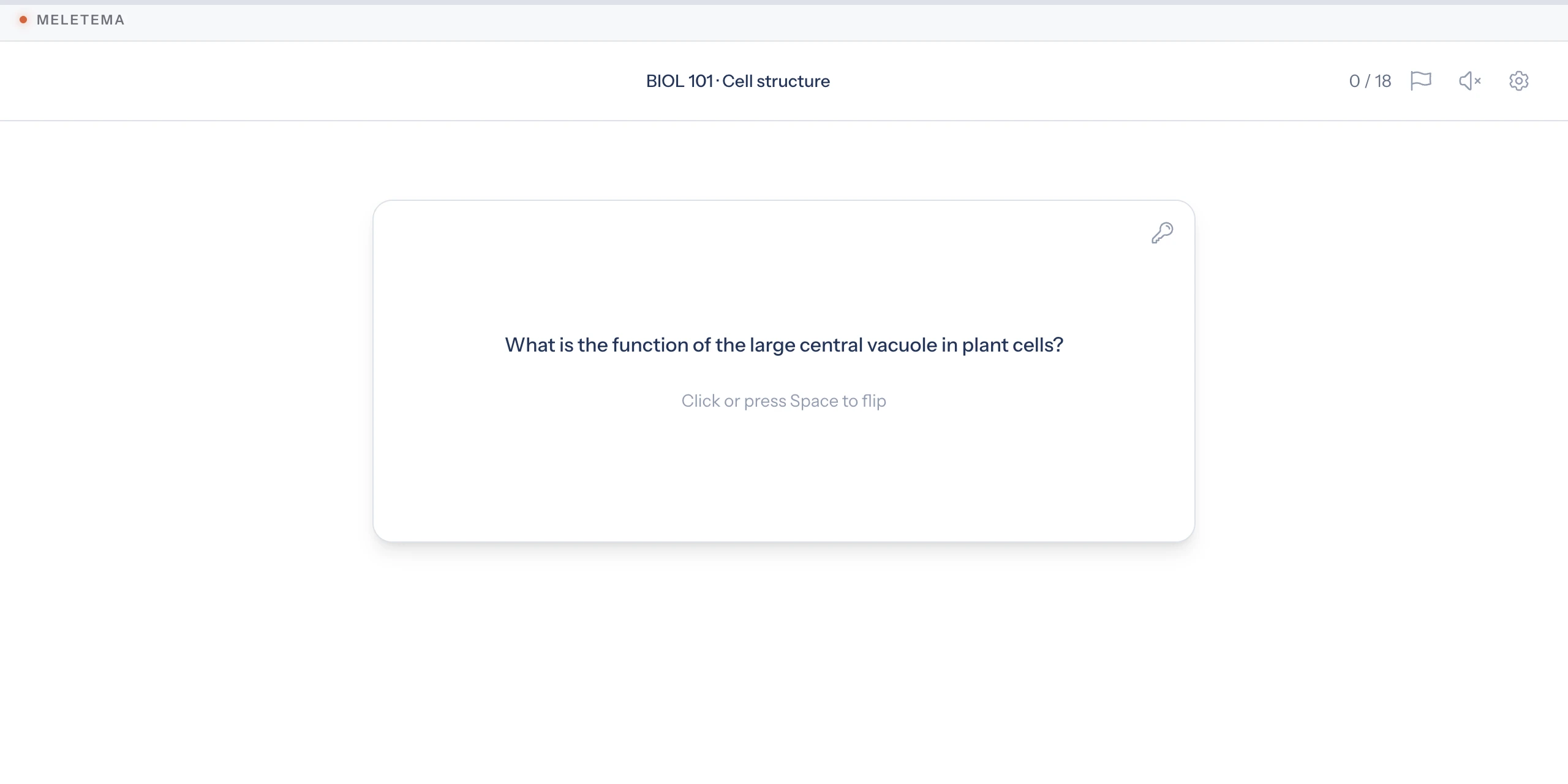Open settings via the gear icon
The width and height of the screenshot is (1568, 784).
point(1518,81)
